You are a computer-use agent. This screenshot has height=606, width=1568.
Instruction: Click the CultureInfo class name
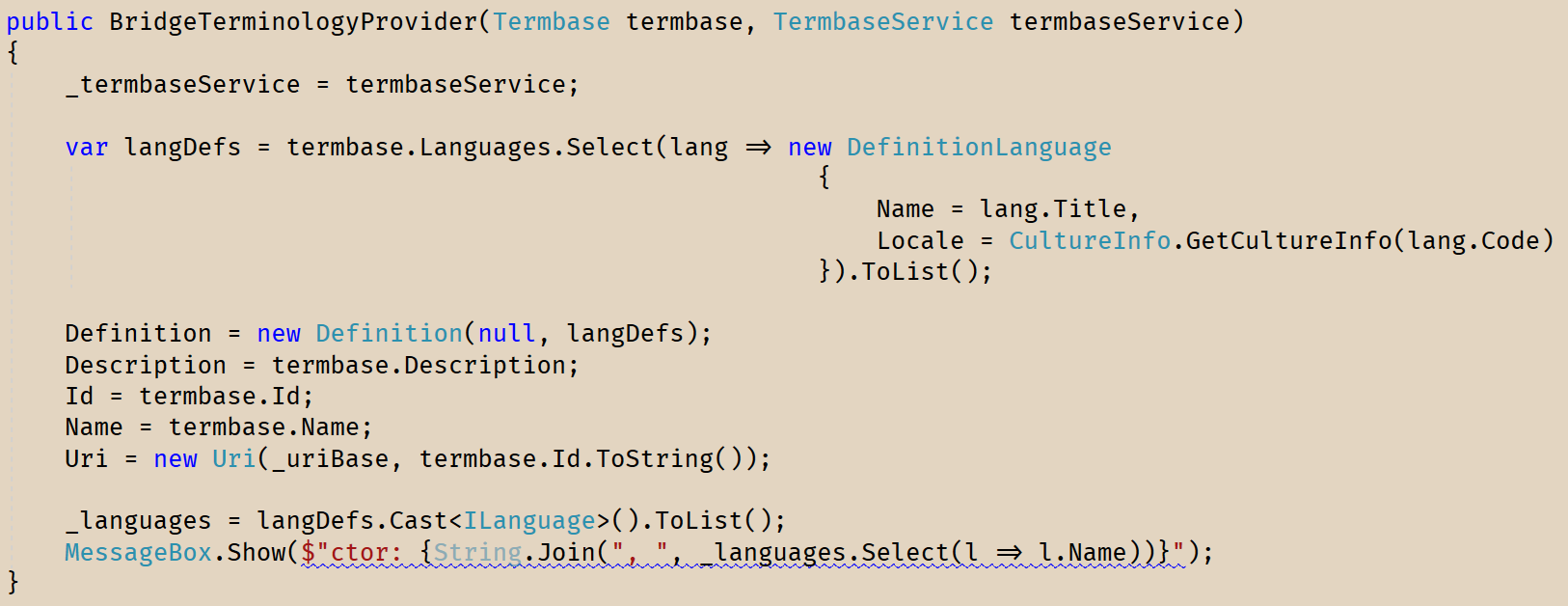[x=1089, y=240]
